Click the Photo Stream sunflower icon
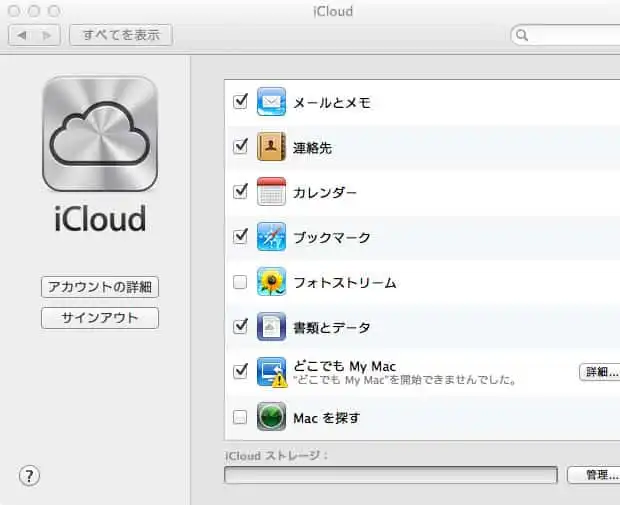 (x=271, y=282)
